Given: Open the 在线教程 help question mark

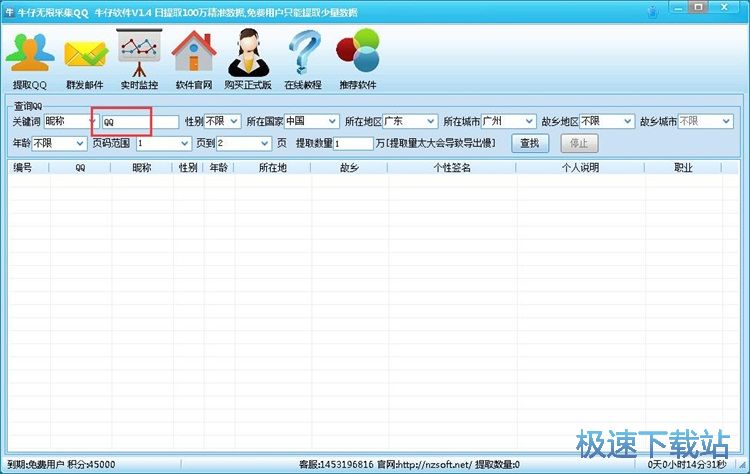Looking at the screenshot, I should pyautogui.click(x=303, y=59).
